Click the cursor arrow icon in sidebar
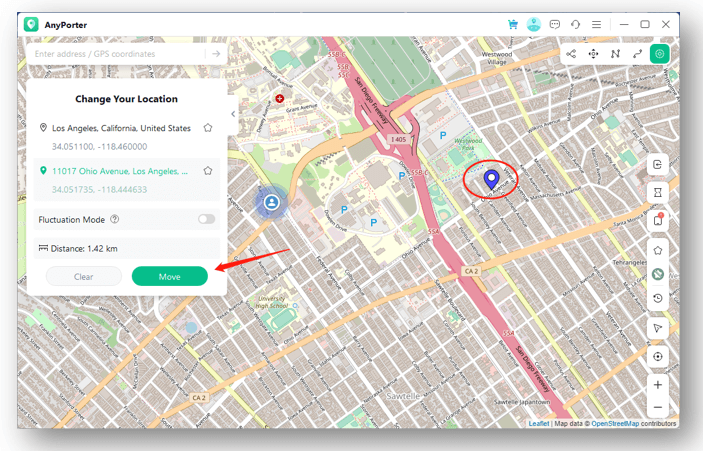Viewport: 703px width, 451px height. 657,328
